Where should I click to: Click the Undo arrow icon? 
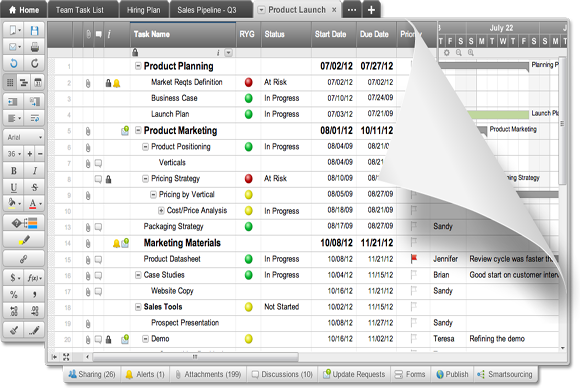pyautogui.click(x=14, y=63)
